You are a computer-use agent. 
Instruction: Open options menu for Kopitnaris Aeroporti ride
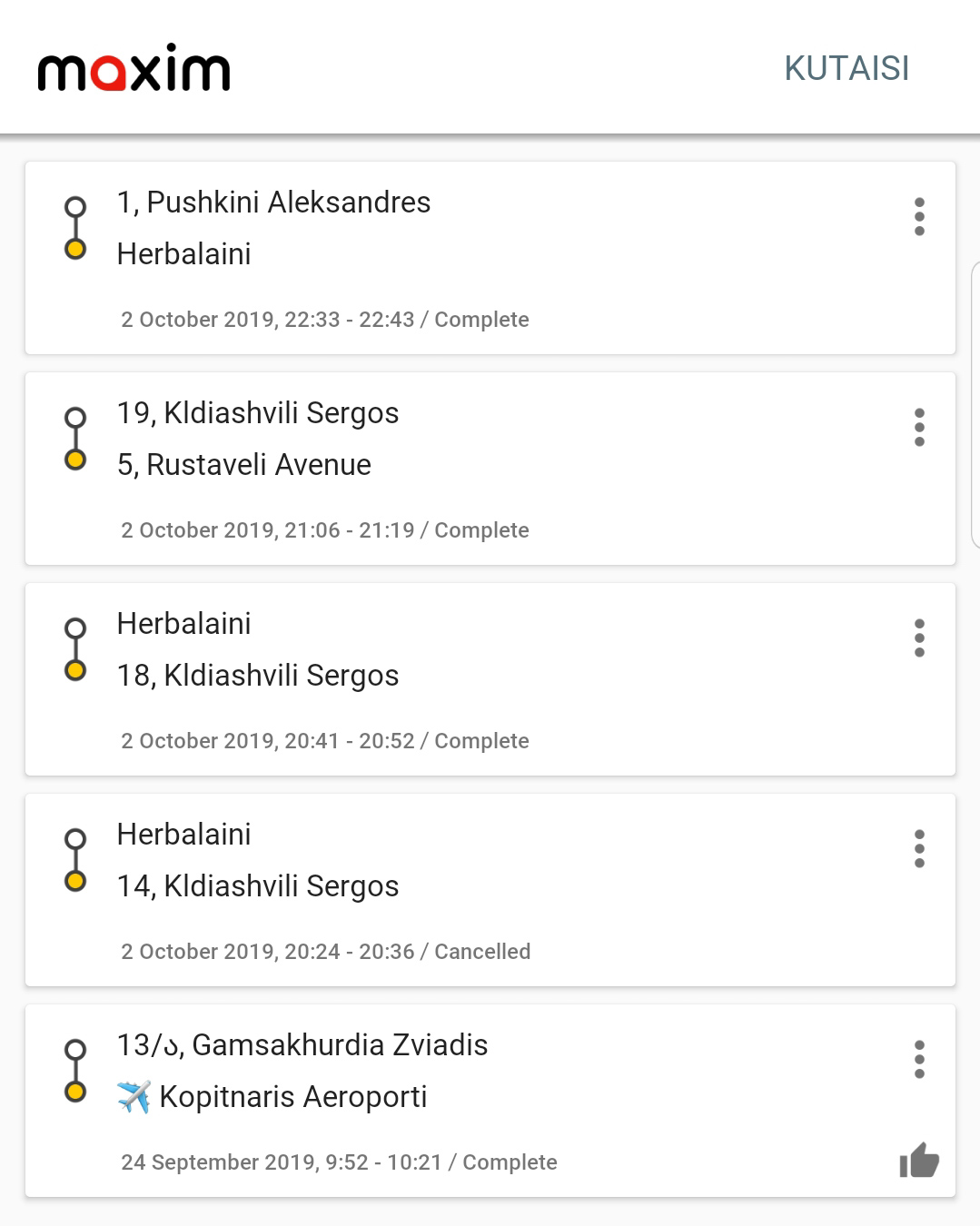click(x=919, y=1060)
